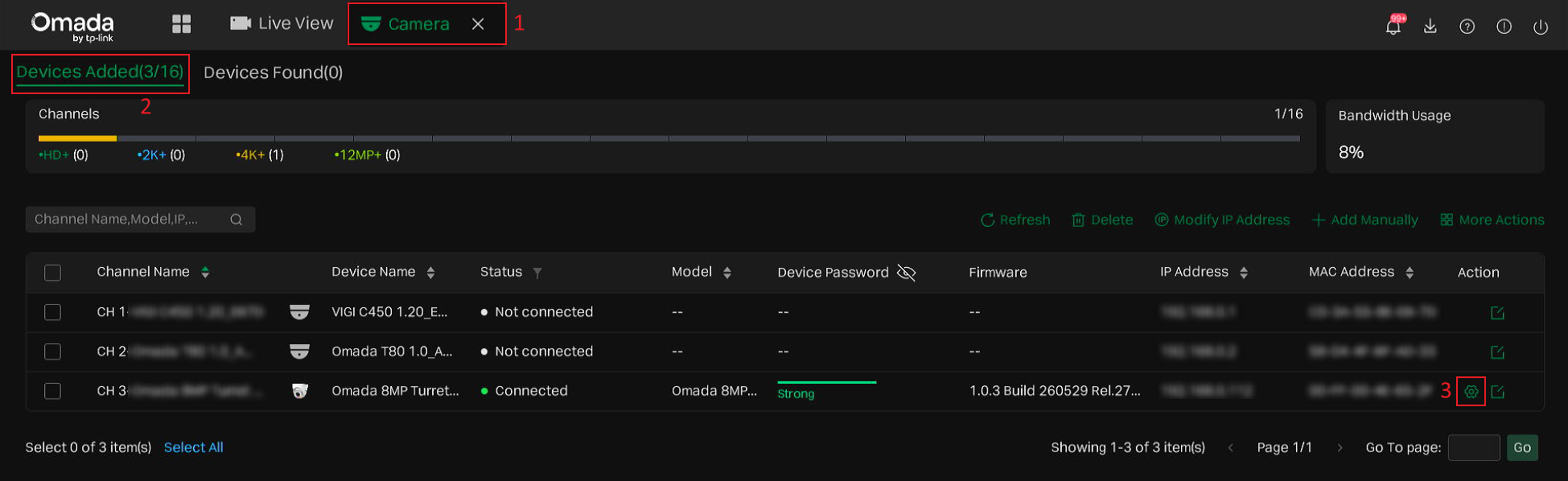This screenshot has height=481, width=1568.
Task: Open the apps grid menu icon
Action: [181, 24]
